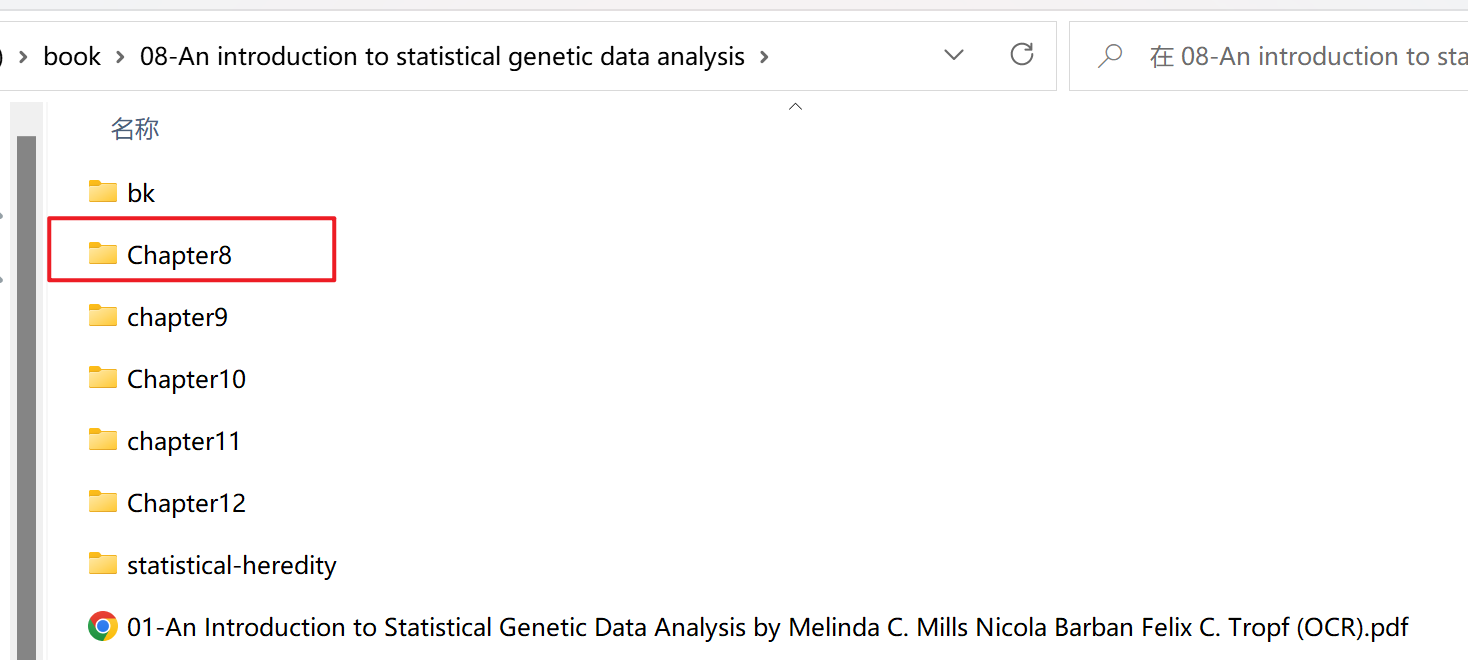The image size is (1468, 660).
Task: Click the sort arrow above the column header
Action: point(796,106)
